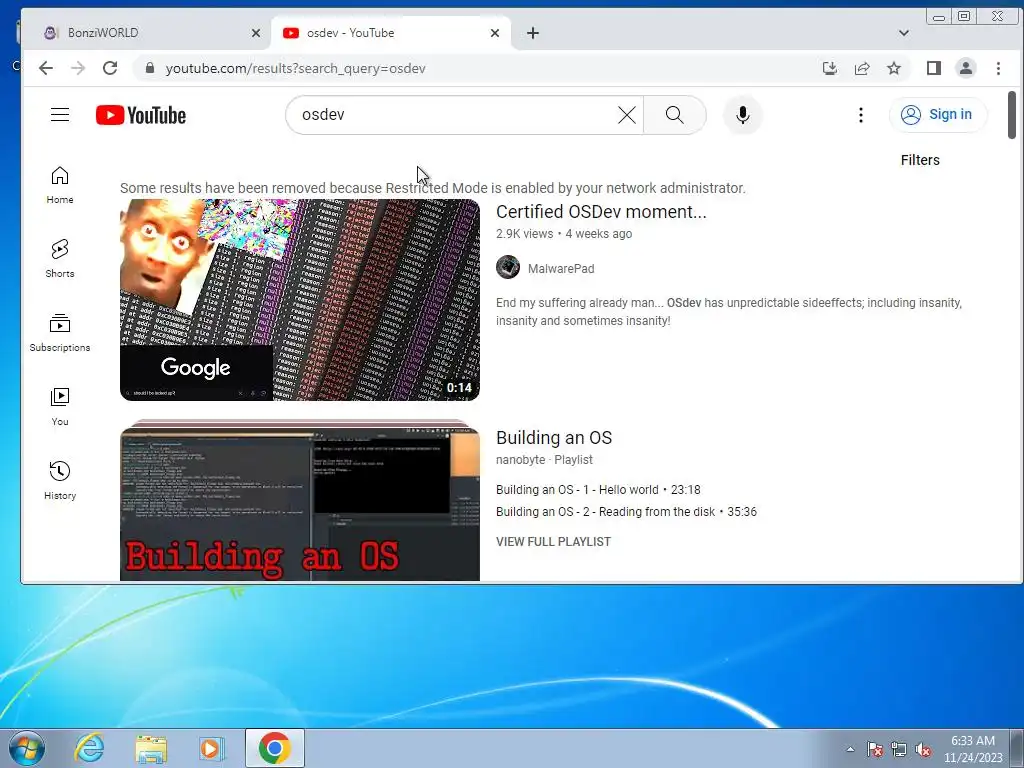Click the muted volume tray icon
Viewport: 1024px width, 768px height.
tap(923, 750)
